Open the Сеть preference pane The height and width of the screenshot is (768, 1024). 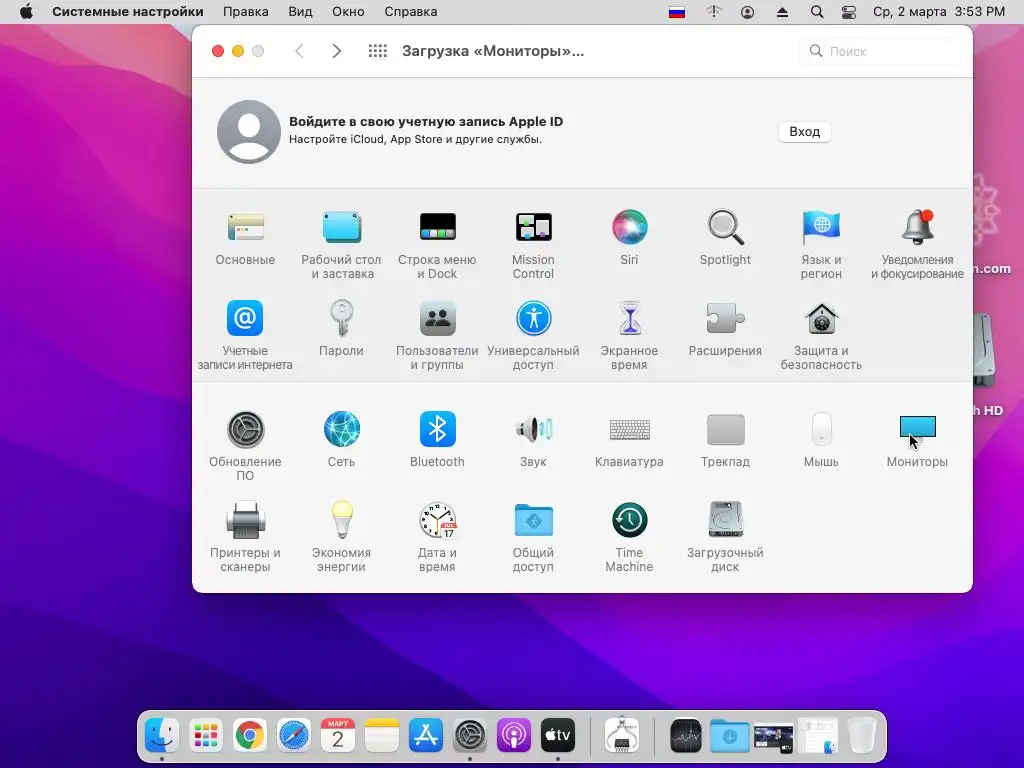coord(341,440)
